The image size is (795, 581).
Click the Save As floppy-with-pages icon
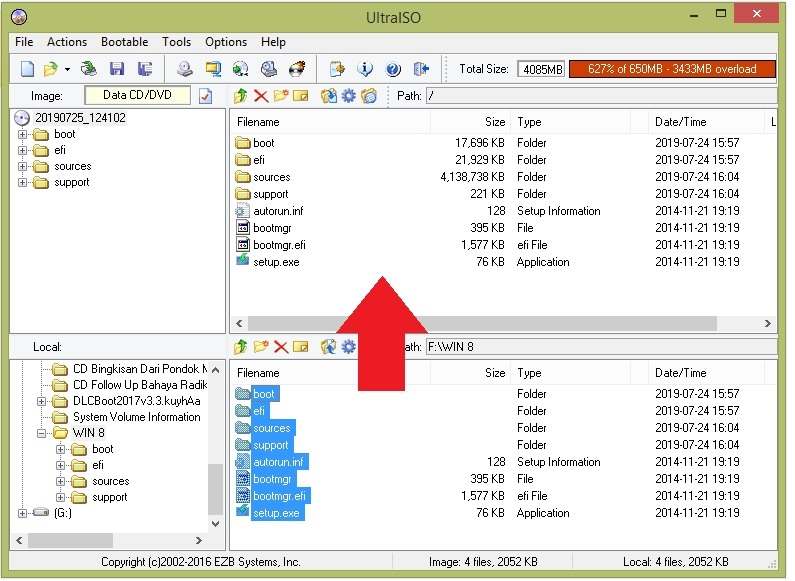(145, 69)
